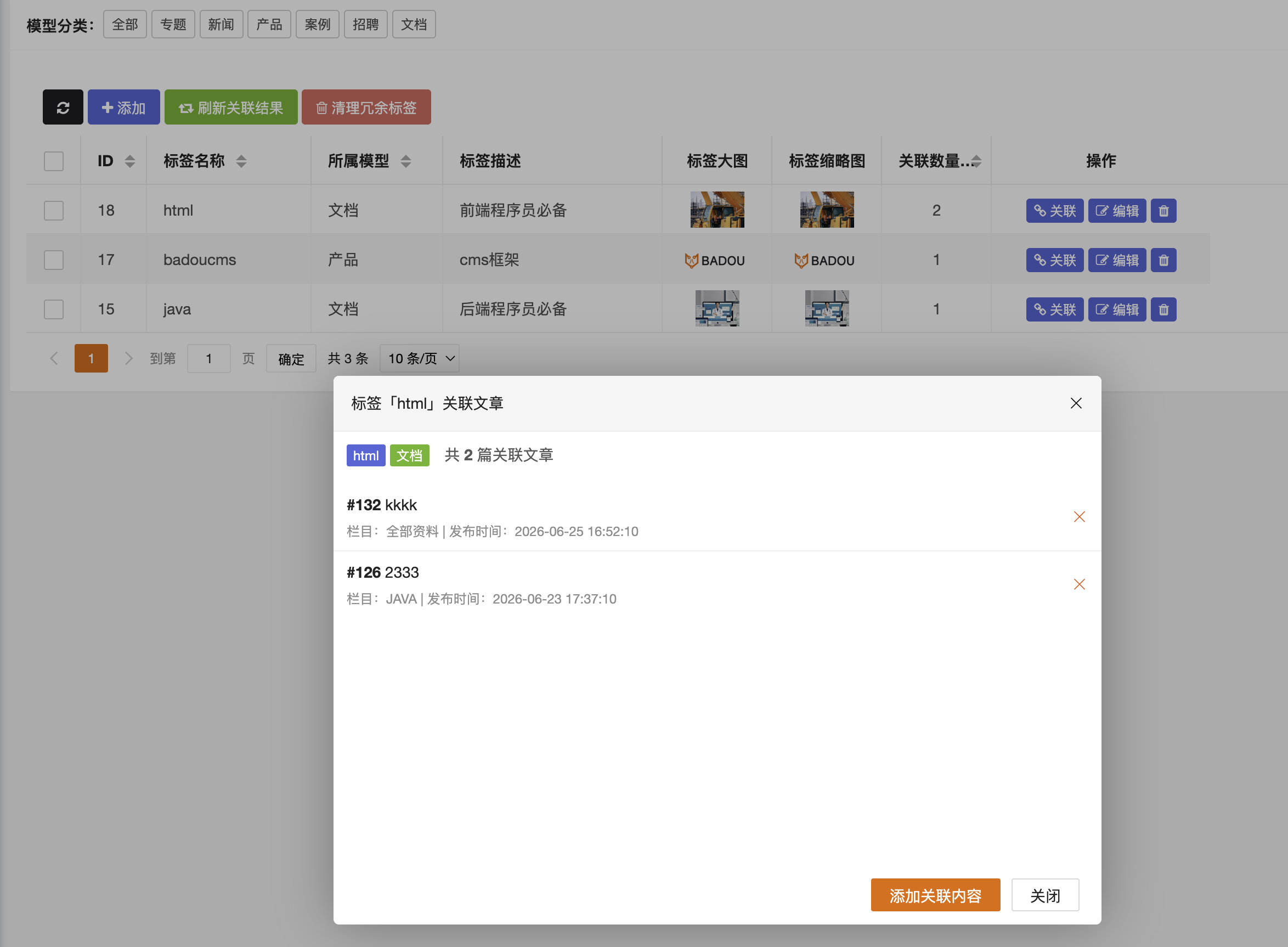Filter by 产品 model category

pos(269,25)
